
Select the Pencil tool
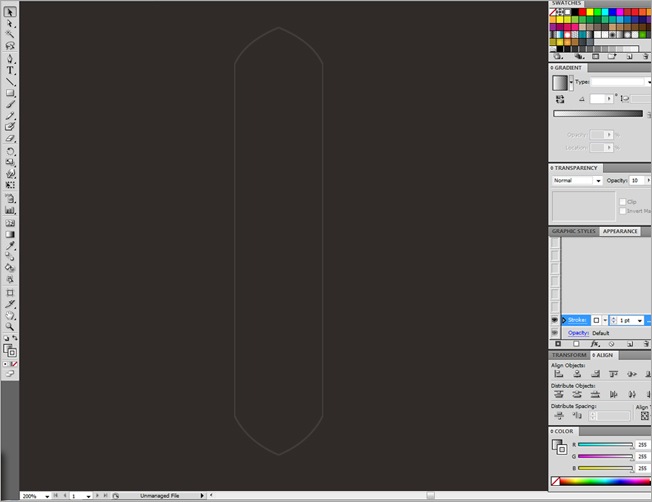10,116
